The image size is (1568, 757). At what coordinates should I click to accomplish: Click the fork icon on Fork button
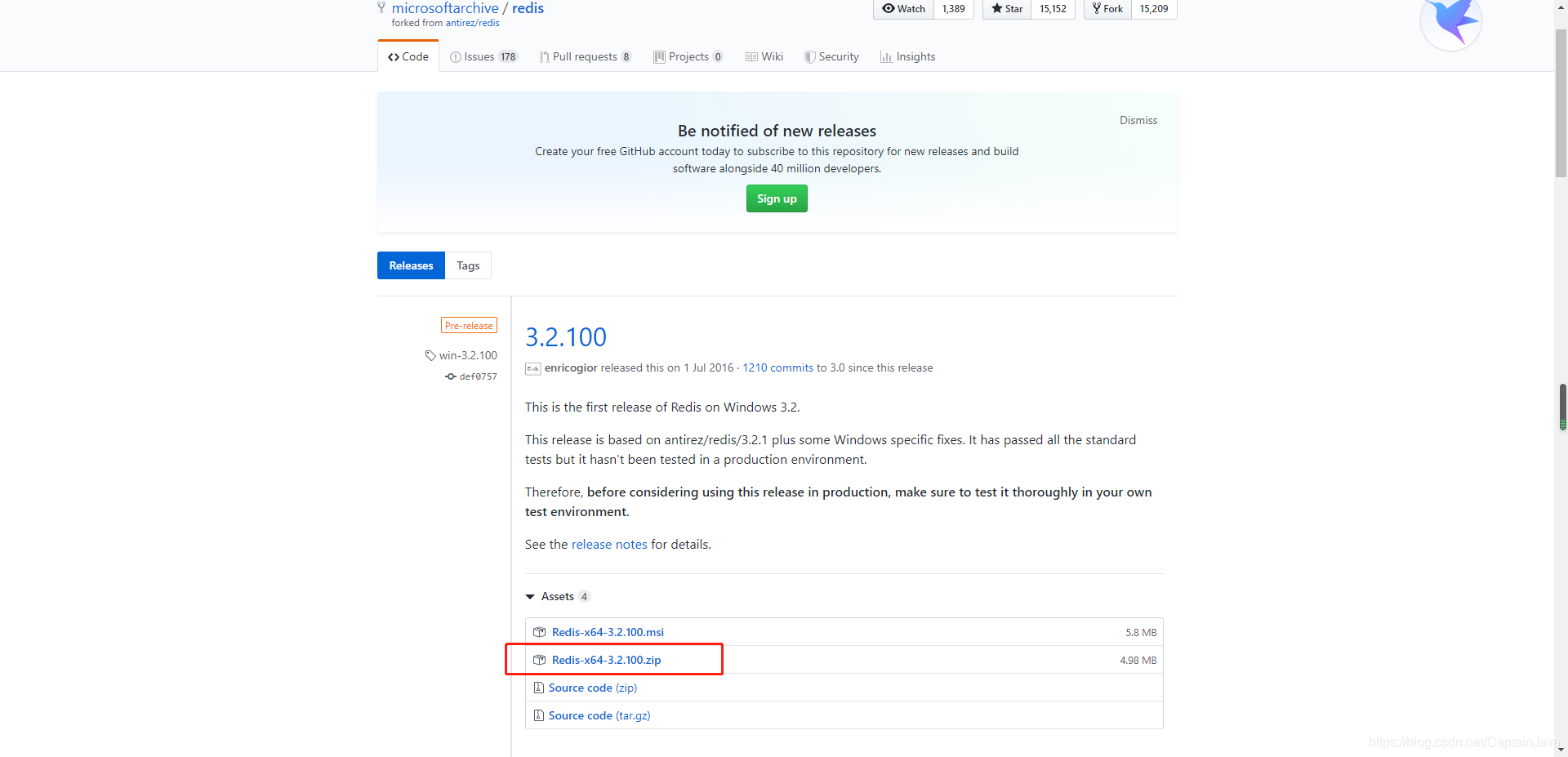pyautogui.click(x=1097, y=8)
